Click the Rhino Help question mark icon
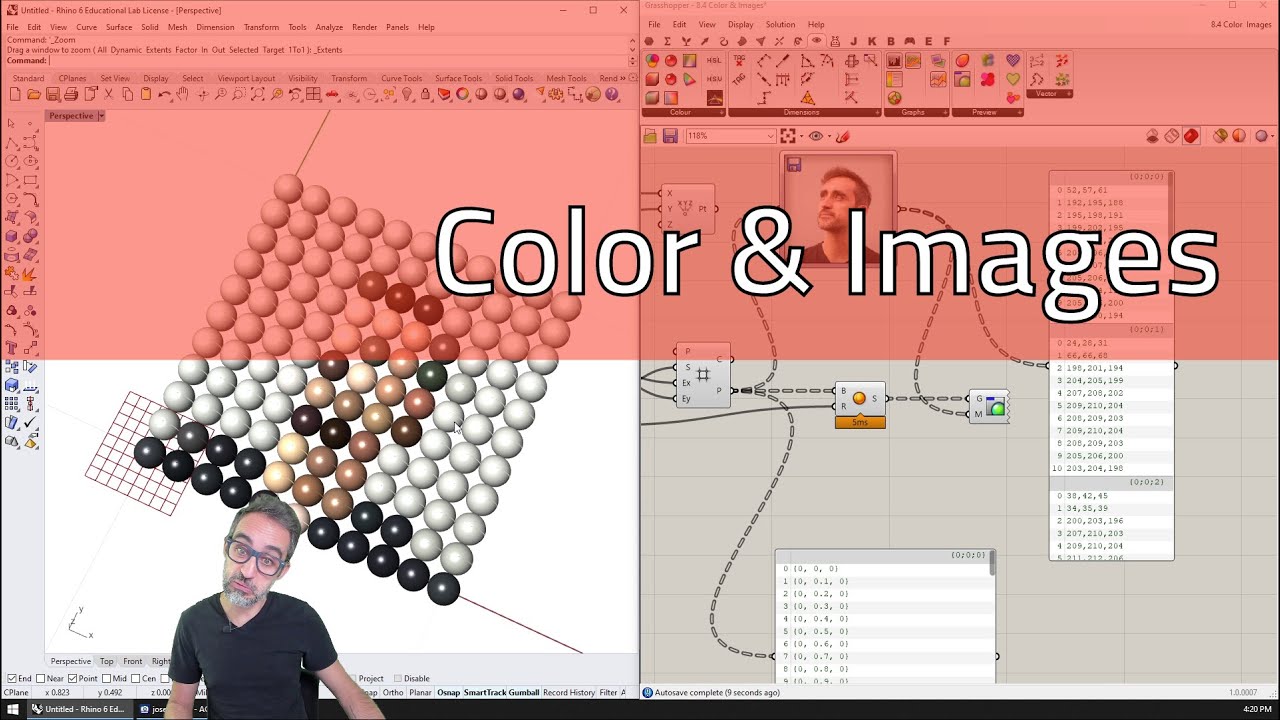Image resolution: width=1280 pixels, height=720 pixels. click(611, 94)
